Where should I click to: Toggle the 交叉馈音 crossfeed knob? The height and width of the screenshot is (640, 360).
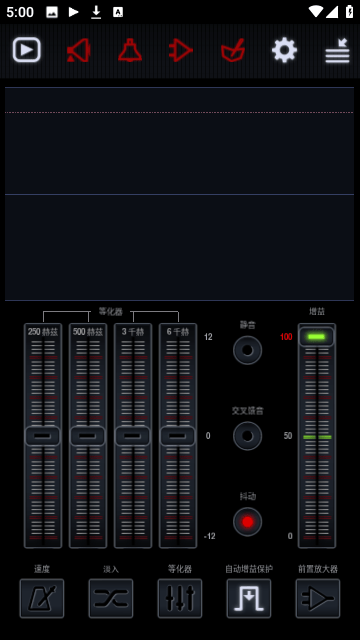point(247,436)
